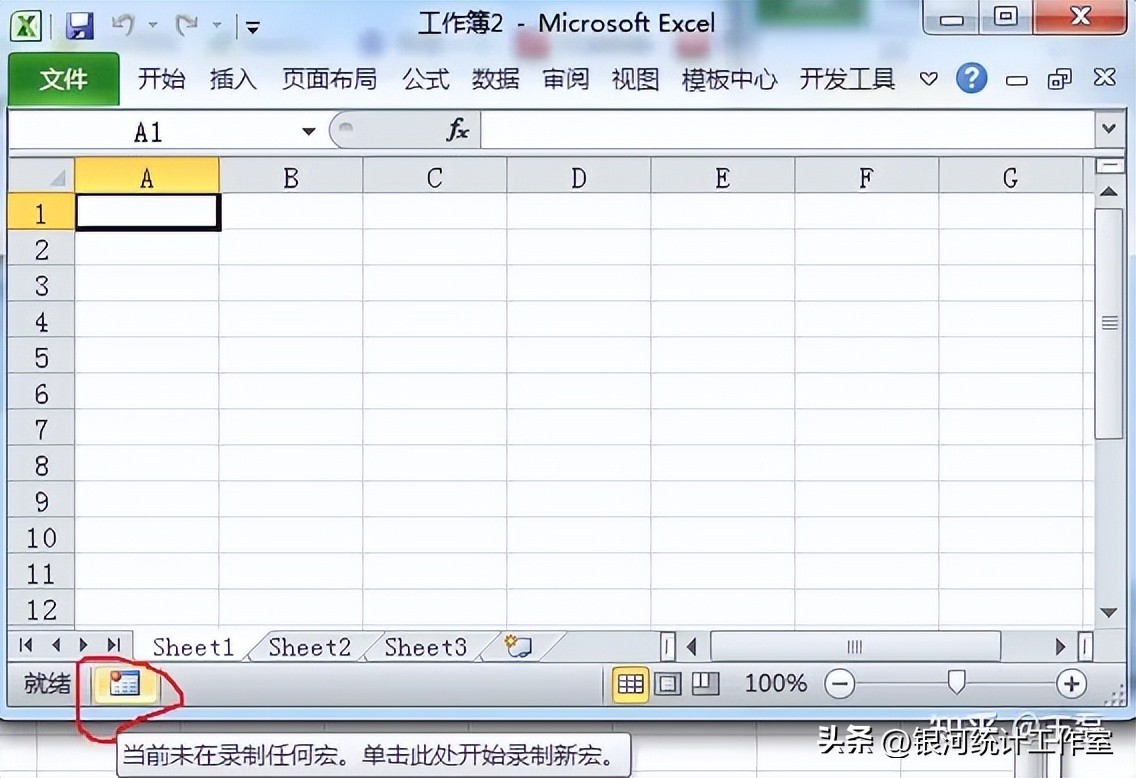
Task: Jump to first sheet tab navigation arrow
Action: point(27,645)
